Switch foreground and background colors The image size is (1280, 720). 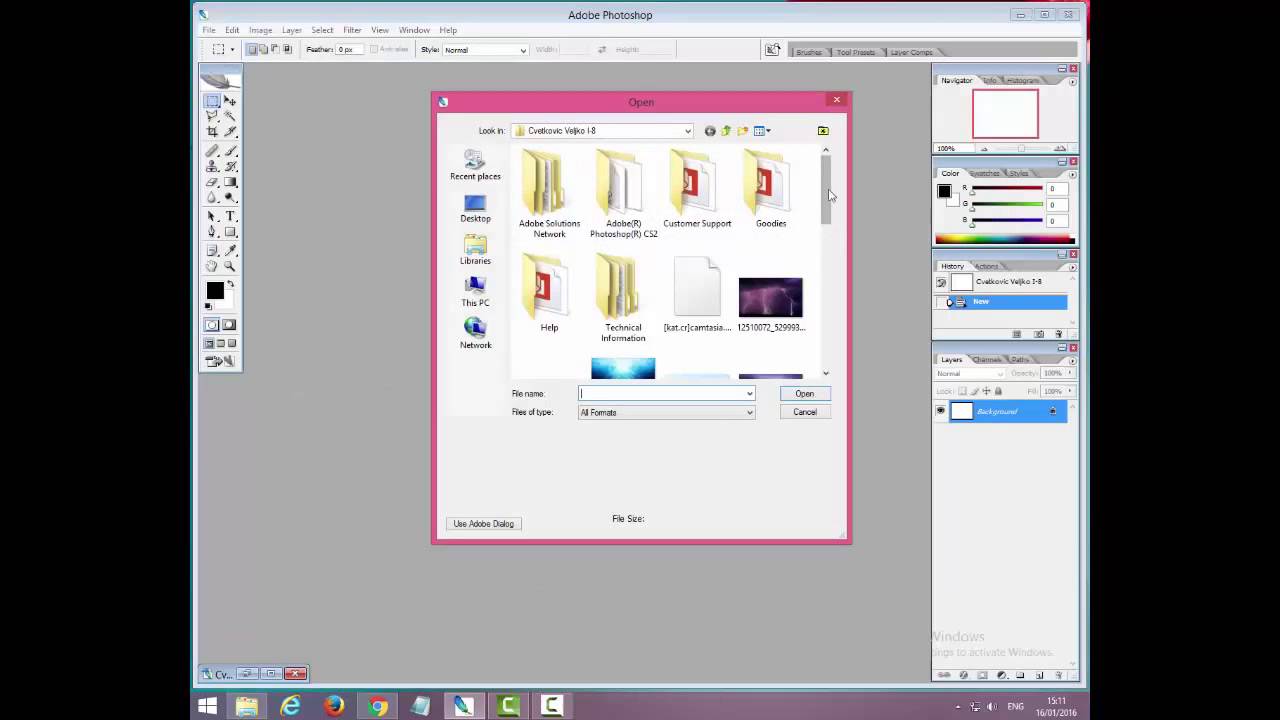pos(230,284)
